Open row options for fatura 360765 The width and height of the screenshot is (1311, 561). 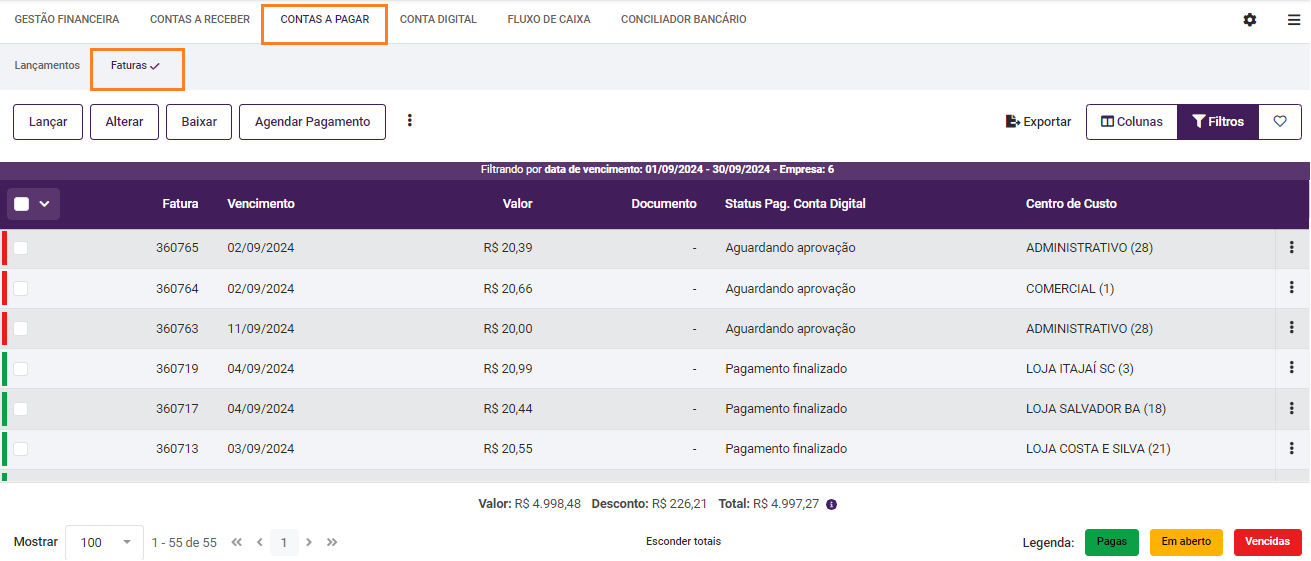pyautogui.click(x=1292, y=248)
